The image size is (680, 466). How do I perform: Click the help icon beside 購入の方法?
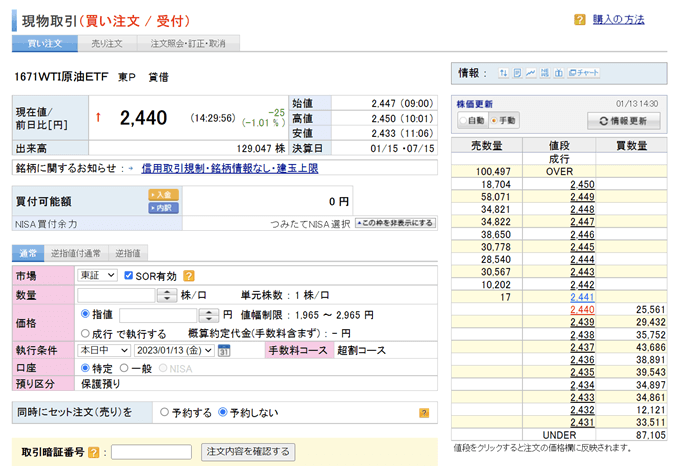[x=580, y=20]
